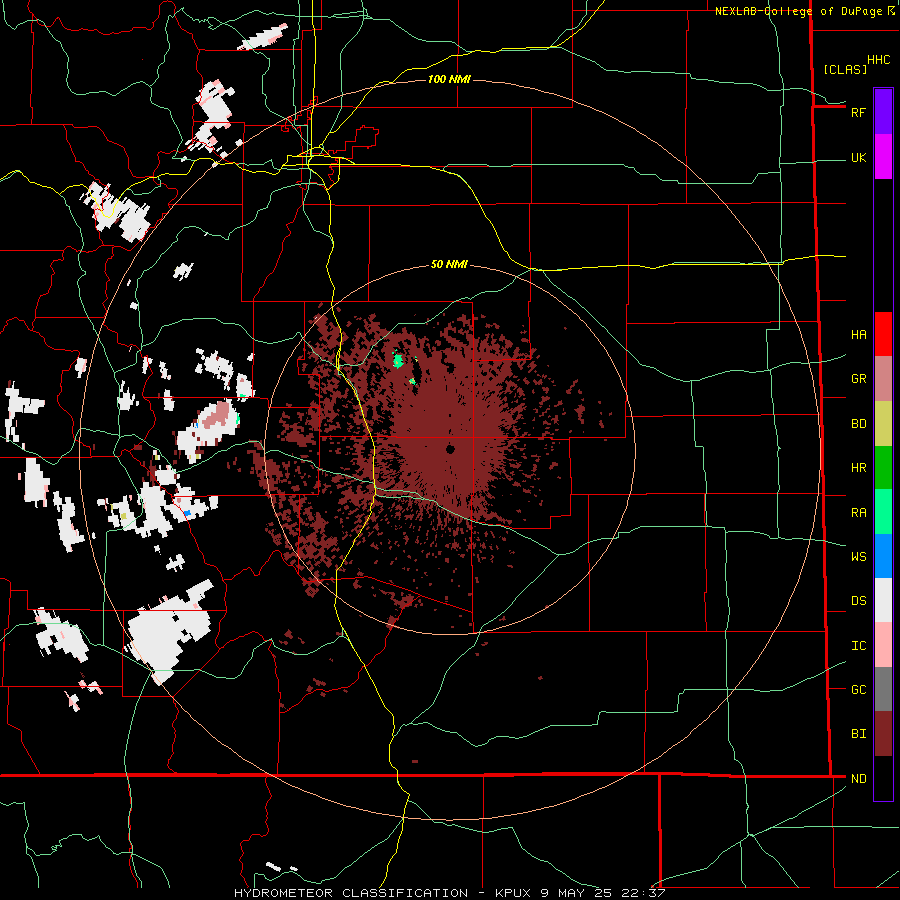Click the black radar site dot
900x900 pixels.
pyautogui.click(x=450, y=449)
